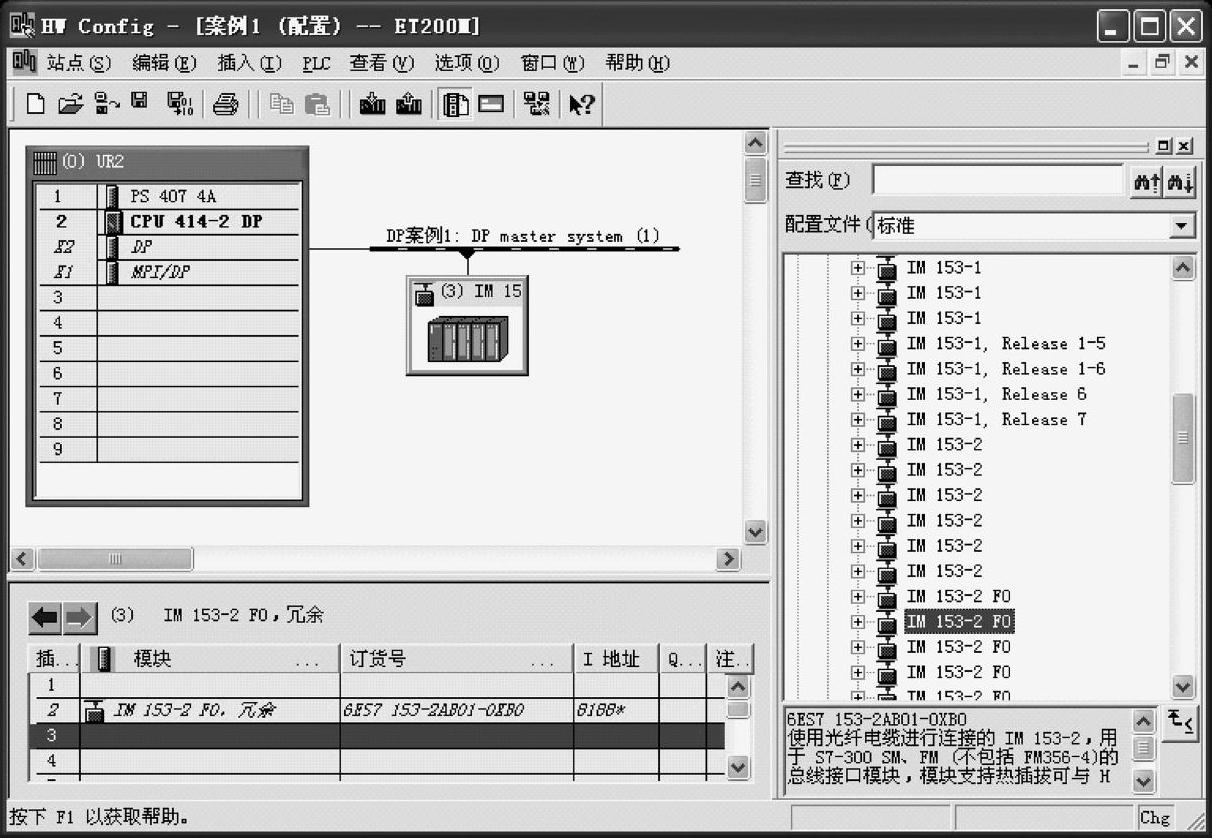Screen dimensions: 1212x838
Task: Click the 8188* address cell
Action: pos(615,711)
